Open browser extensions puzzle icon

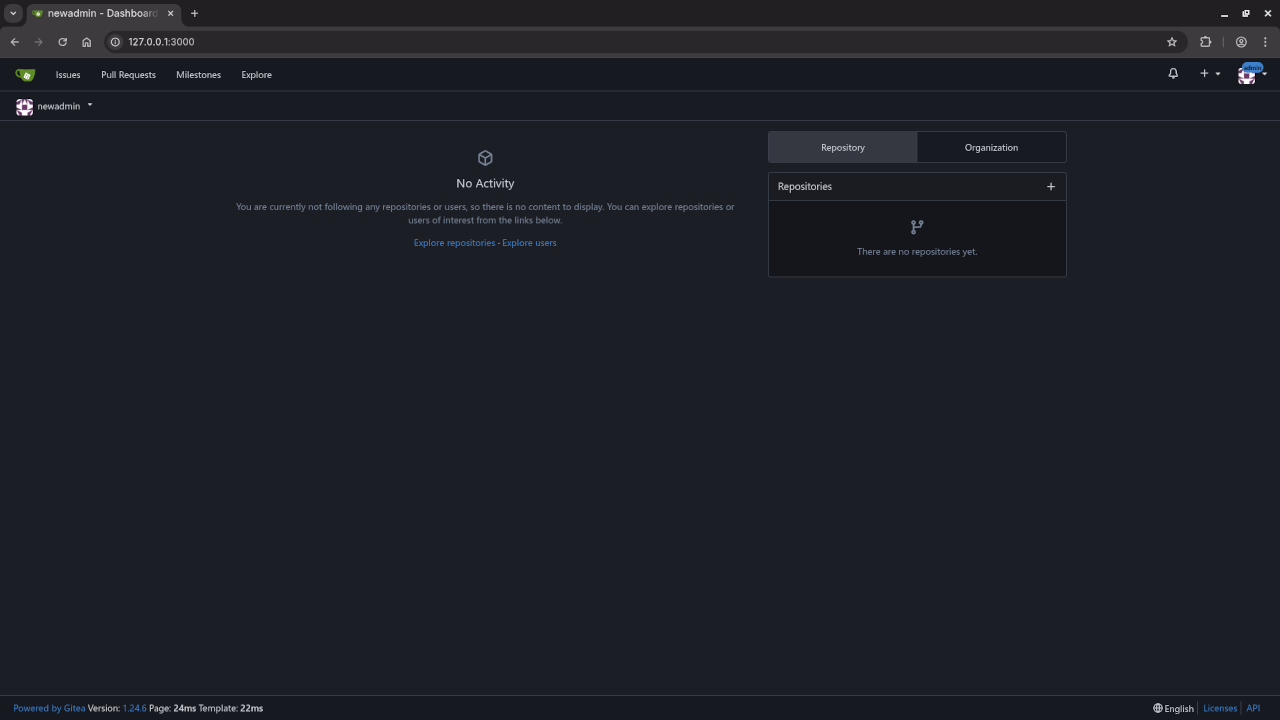(x=1205, y=42)
